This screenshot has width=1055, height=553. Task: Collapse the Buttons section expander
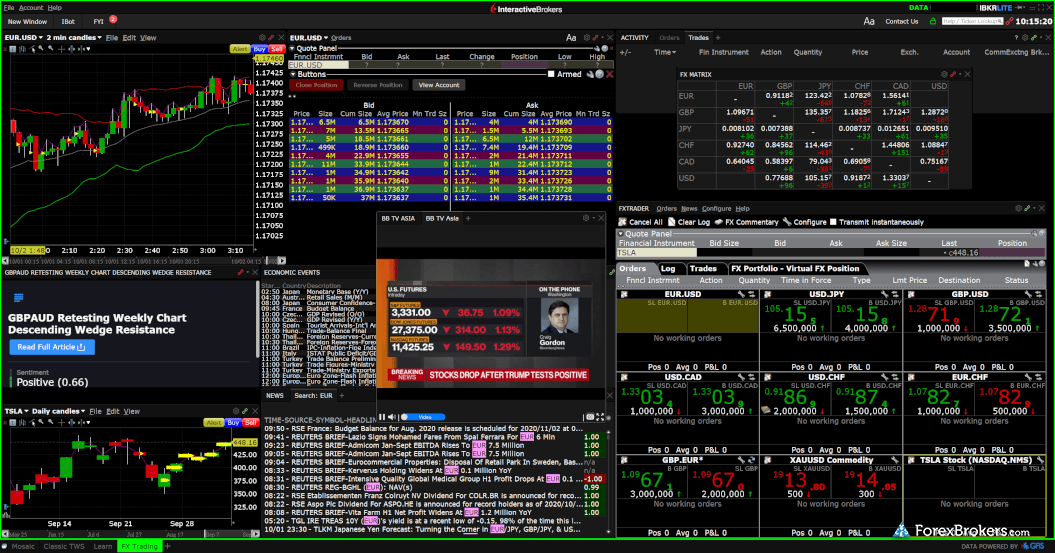pyautogui.click(x=293, y=74)
